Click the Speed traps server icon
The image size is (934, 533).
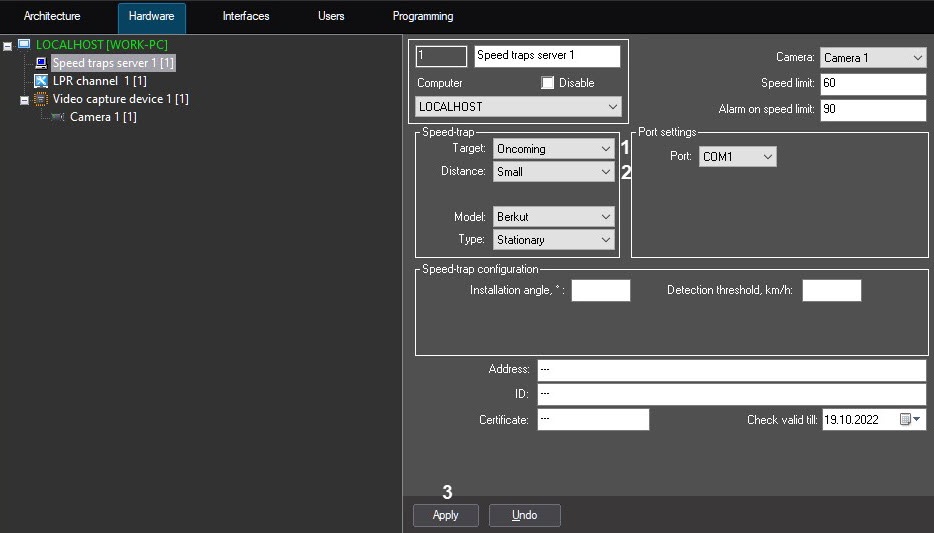click(41, 63)
